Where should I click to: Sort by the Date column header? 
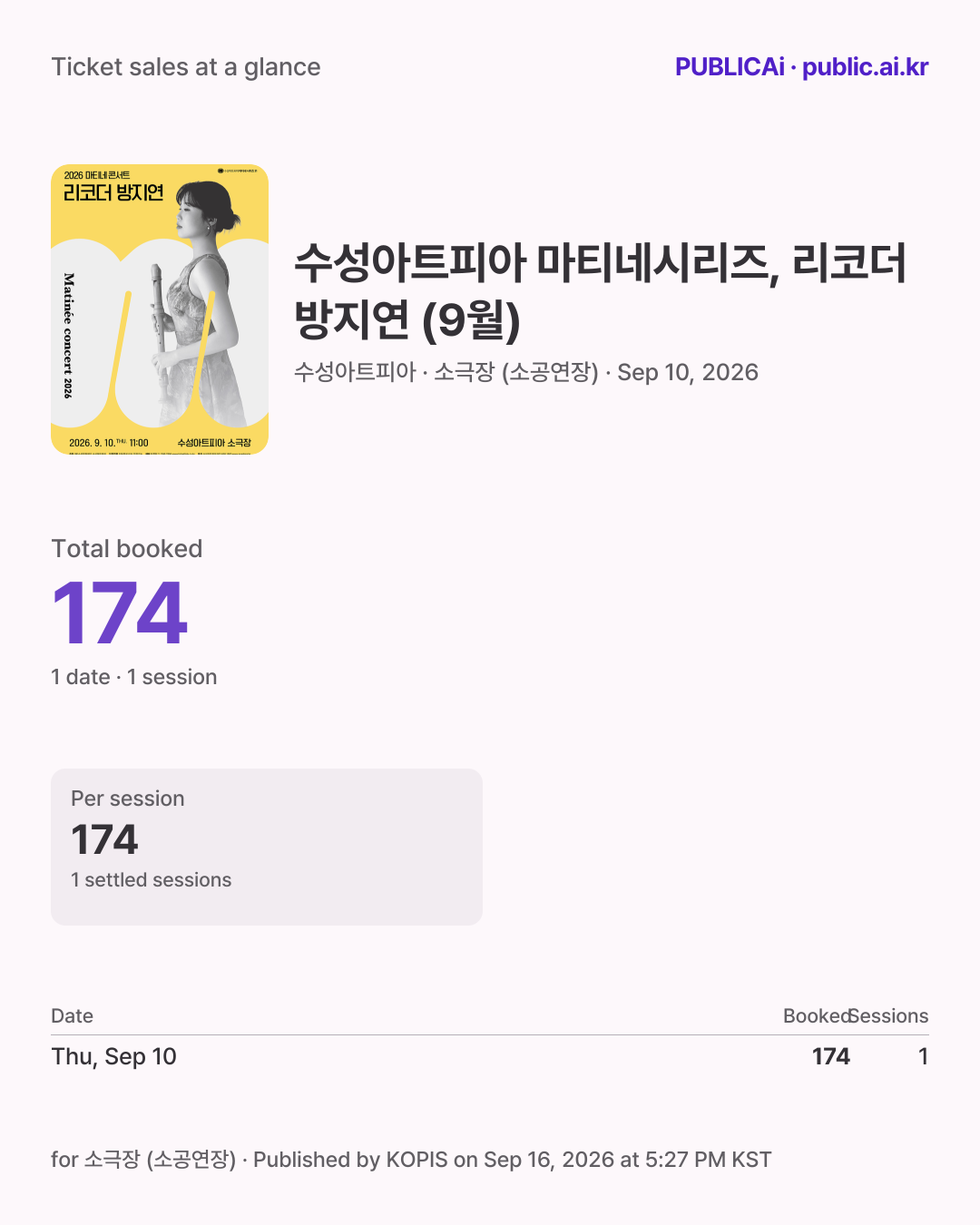(73, 1016)
